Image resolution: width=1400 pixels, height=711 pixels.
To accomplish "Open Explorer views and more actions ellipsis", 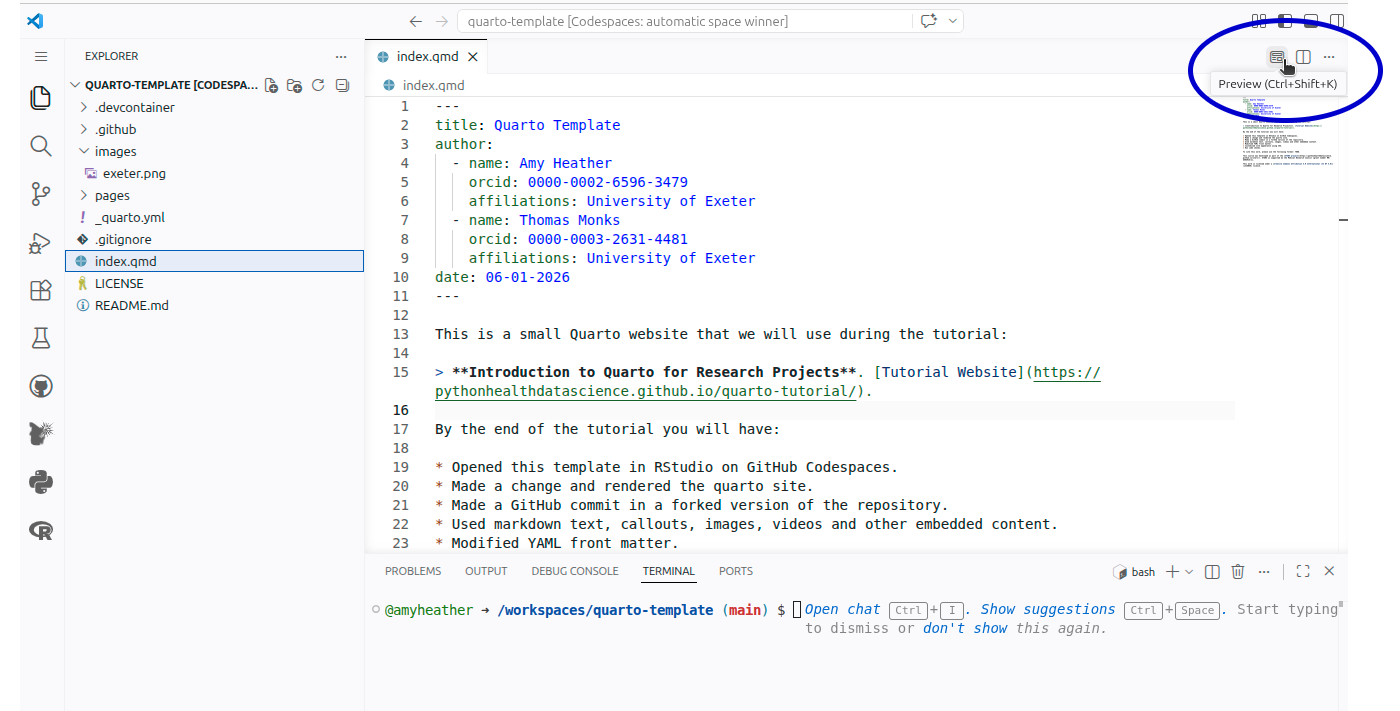I will pos(341,57).
